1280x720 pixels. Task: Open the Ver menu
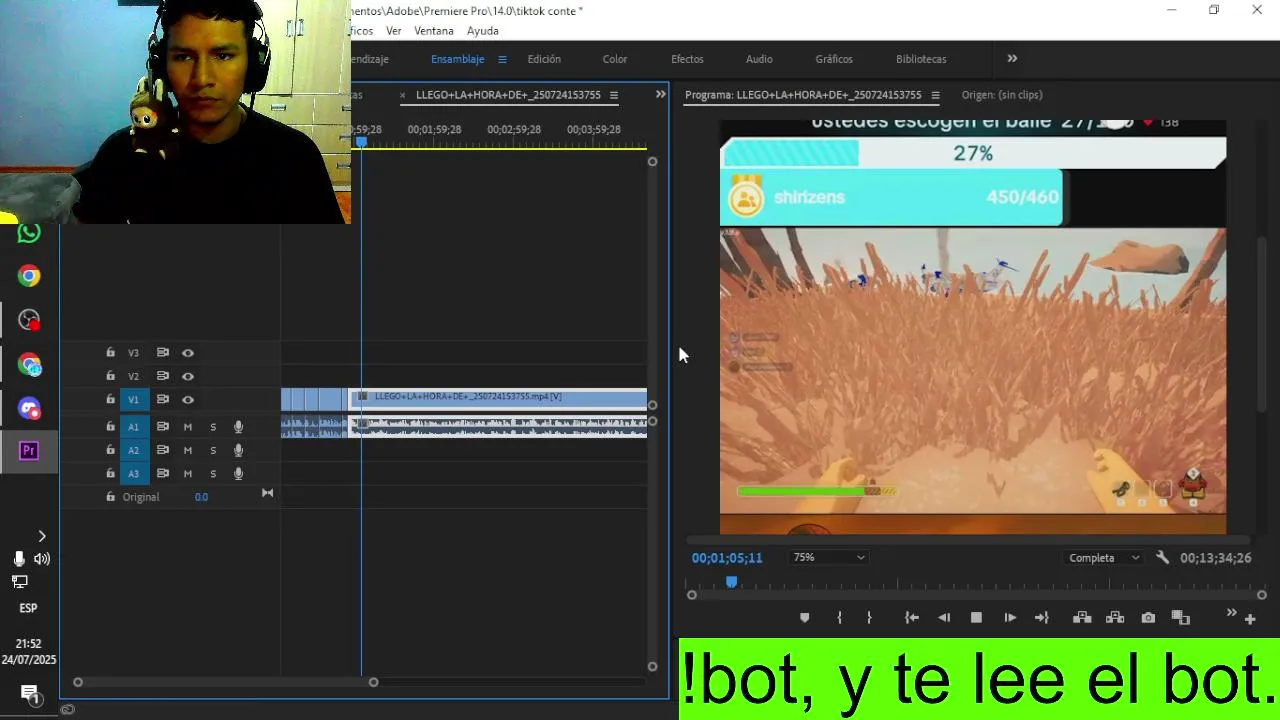tap(394, 31)
